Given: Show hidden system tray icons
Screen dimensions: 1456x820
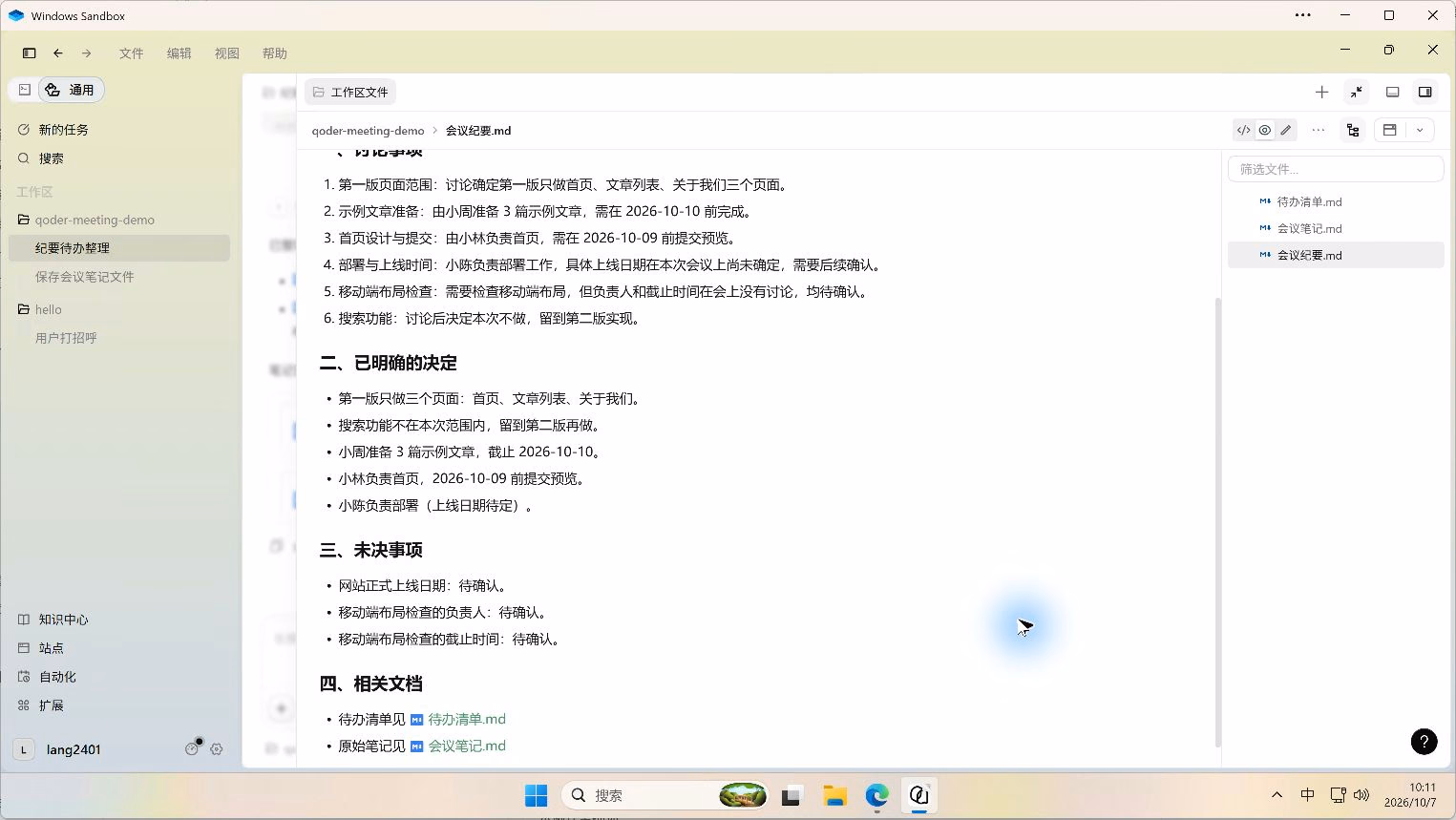Looking at the screenshot, I should pyautogui.click(x=1277, y=795).
